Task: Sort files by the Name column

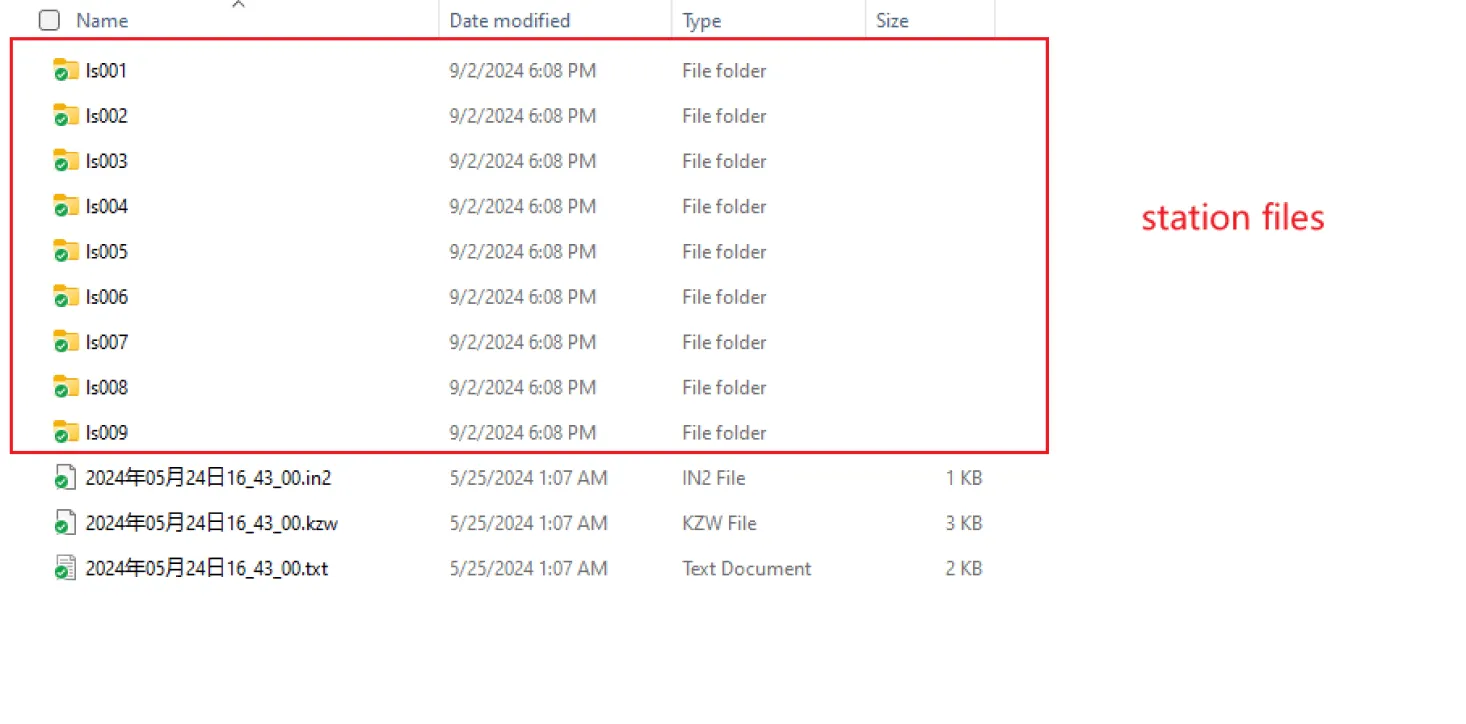Action: [x=102, y=20]
